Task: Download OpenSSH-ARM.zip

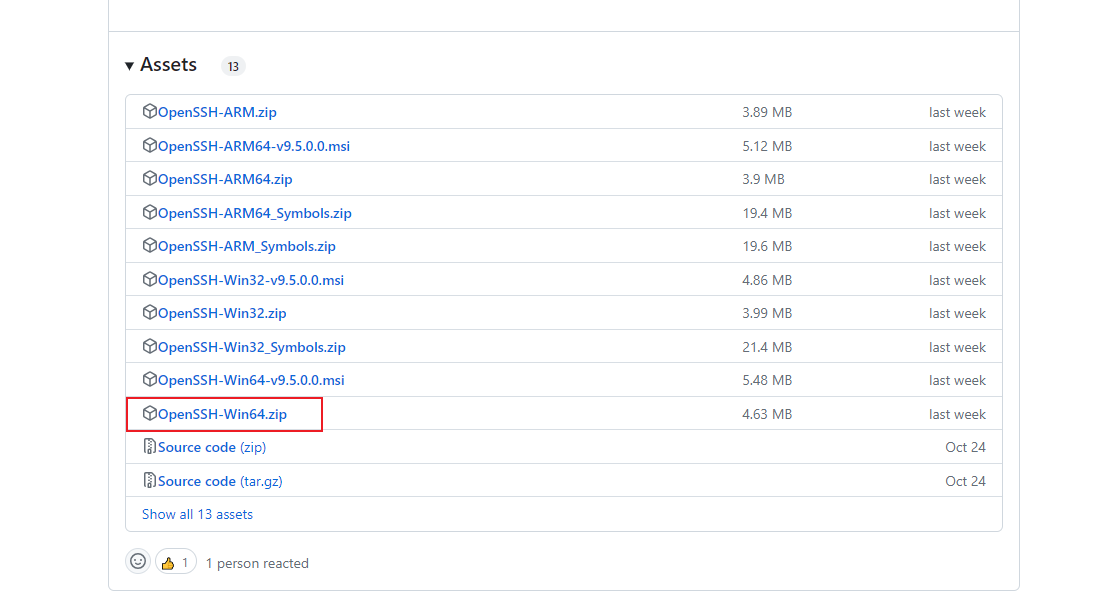Action: 217,112
